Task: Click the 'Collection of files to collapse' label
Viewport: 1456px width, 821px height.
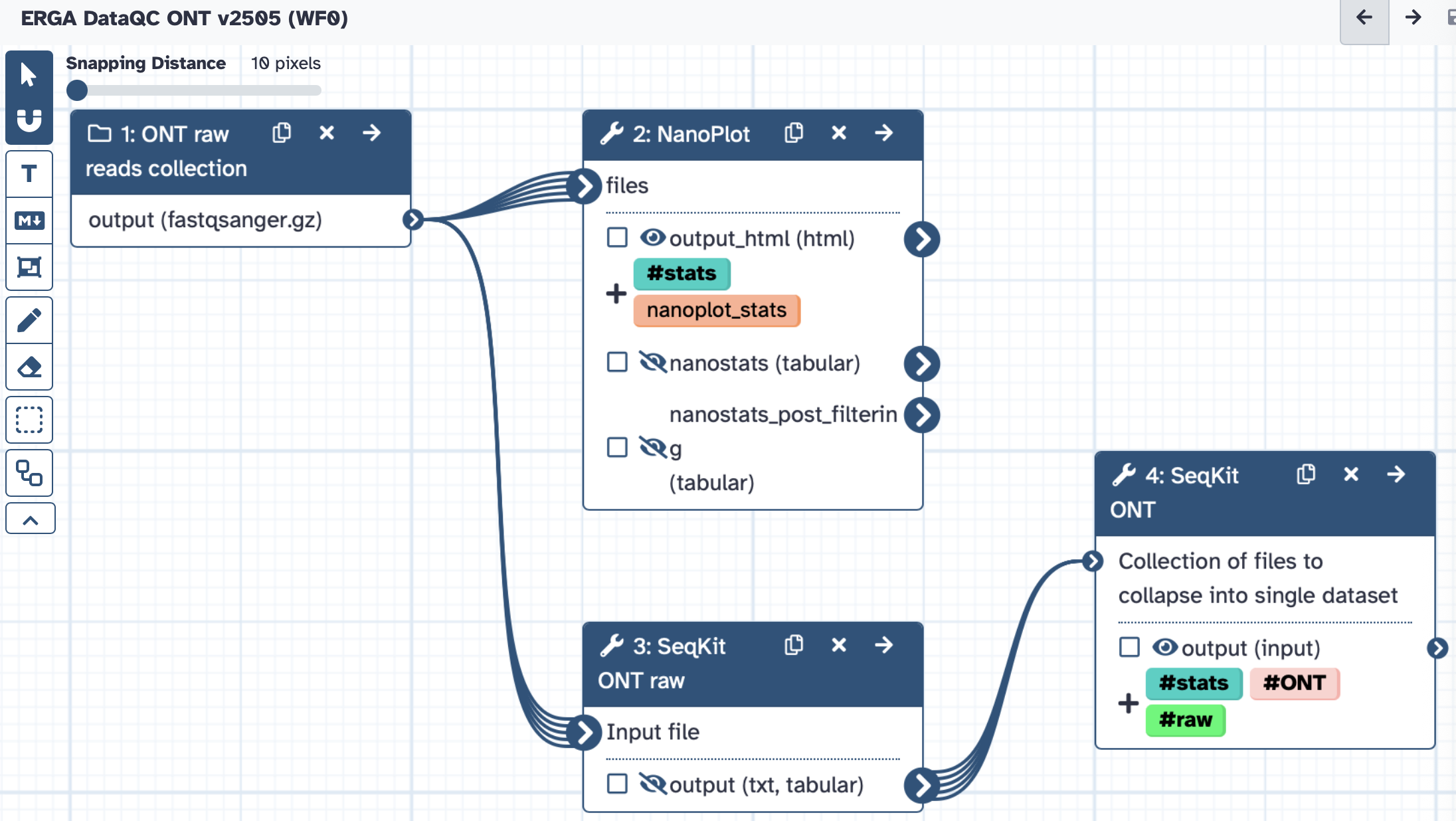Action: [x=1258, y=579]
